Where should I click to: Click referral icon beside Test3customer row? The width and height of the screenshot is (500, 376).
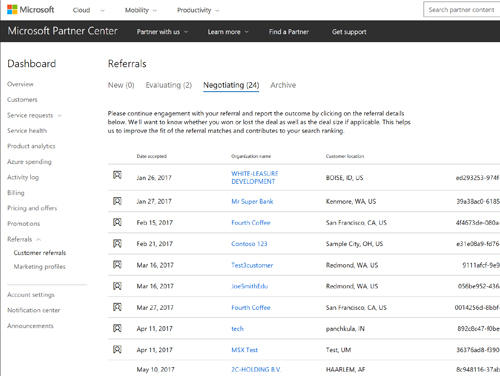coord(117,265)
